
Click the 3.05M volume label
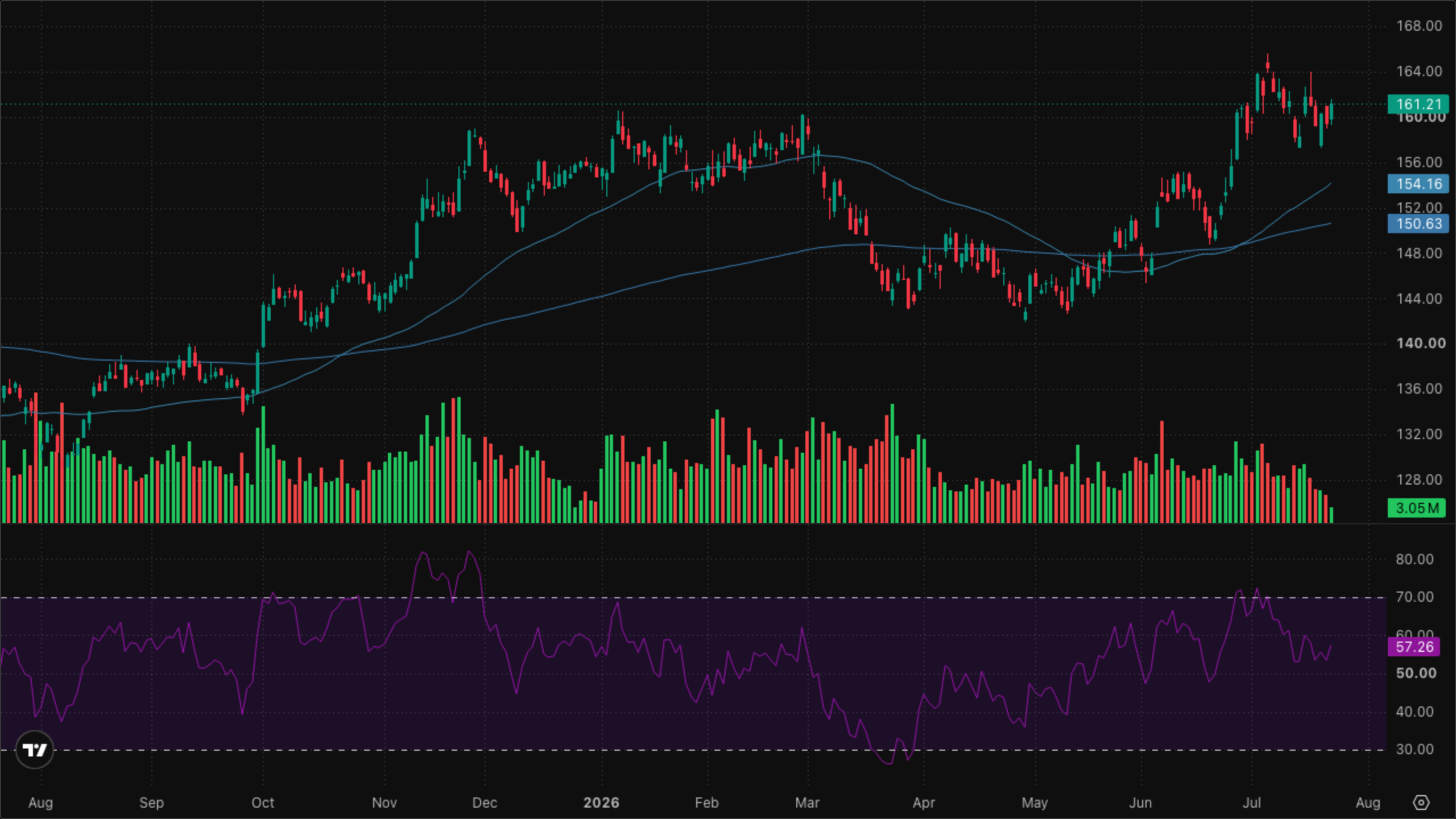pyautogui.click(x=1416, y=508)
